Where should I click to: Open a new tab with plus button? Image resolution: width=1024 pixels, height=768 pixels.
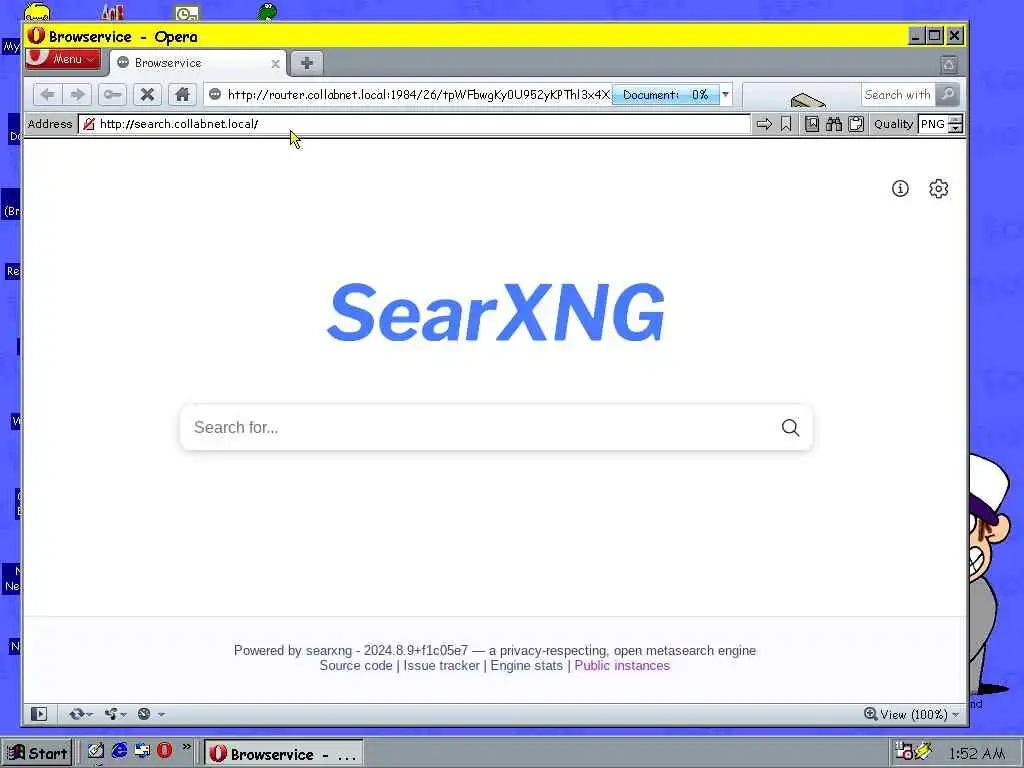pyautogui.click(x=306, y=63)
